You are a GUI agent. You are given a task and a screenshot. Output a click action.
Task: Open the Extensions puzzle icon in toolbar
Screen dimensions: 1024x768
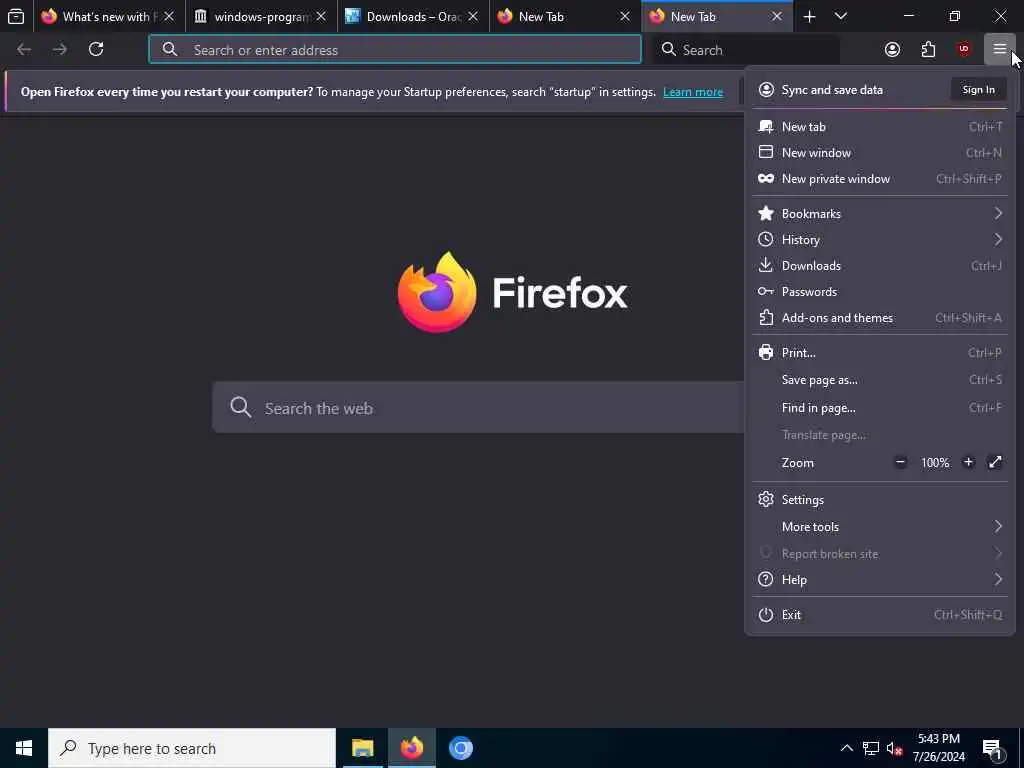coord(928,50)
